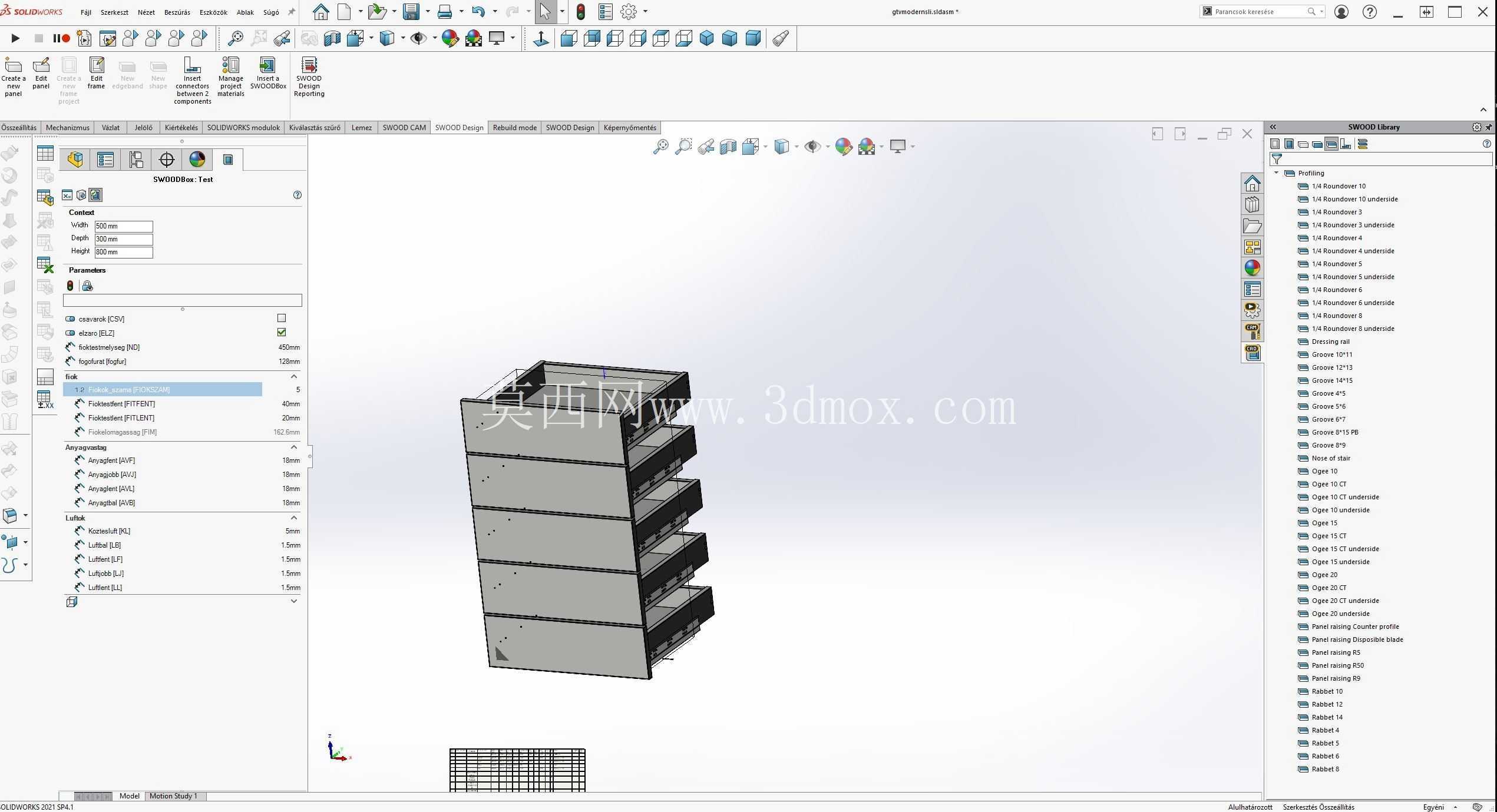The width and height of the screenshot is (1497, 812).
Task: Click the Play macro button
Action: [x=15, y=38]
